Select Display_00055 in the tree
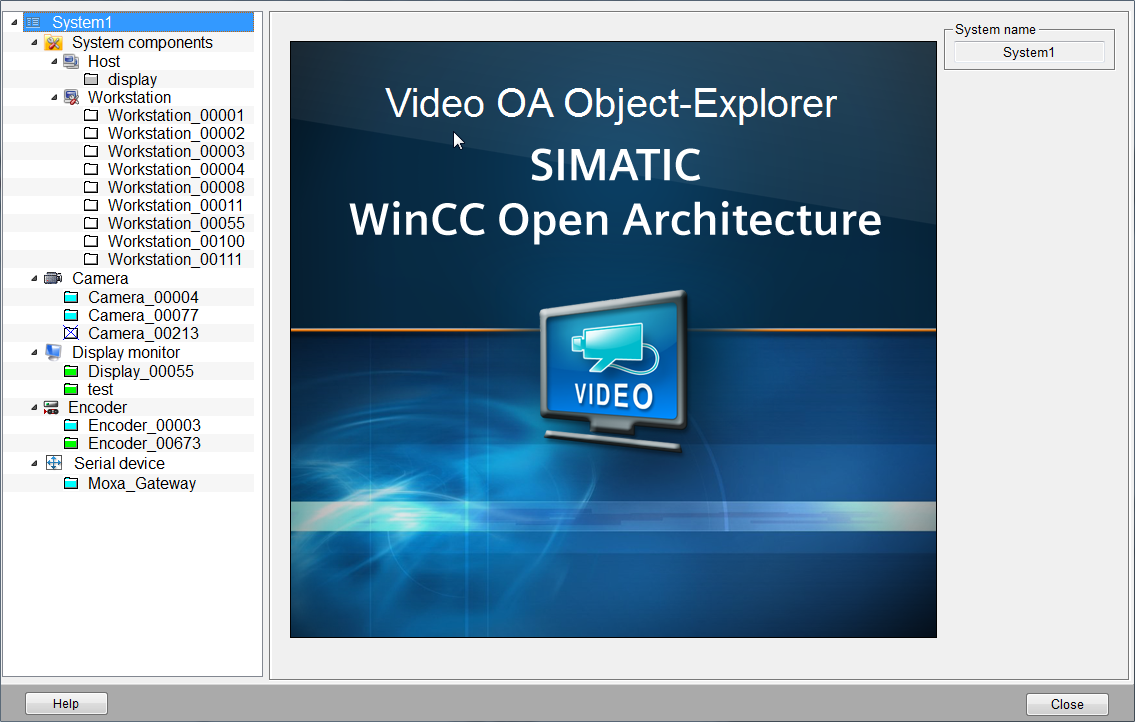The width and height of the screenshot is (1135, 722). tap(141, 371)
